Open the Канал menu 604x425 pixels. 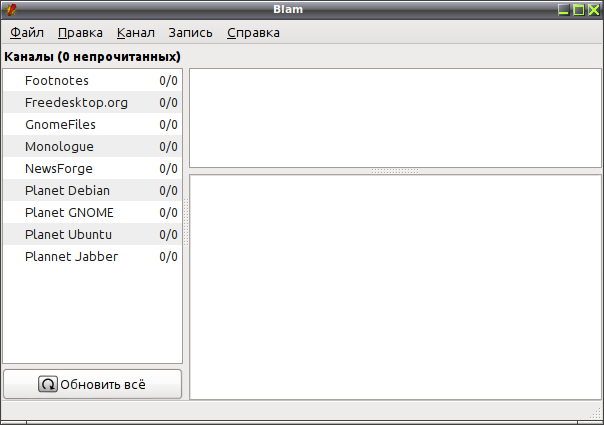(x=136, y=33)
